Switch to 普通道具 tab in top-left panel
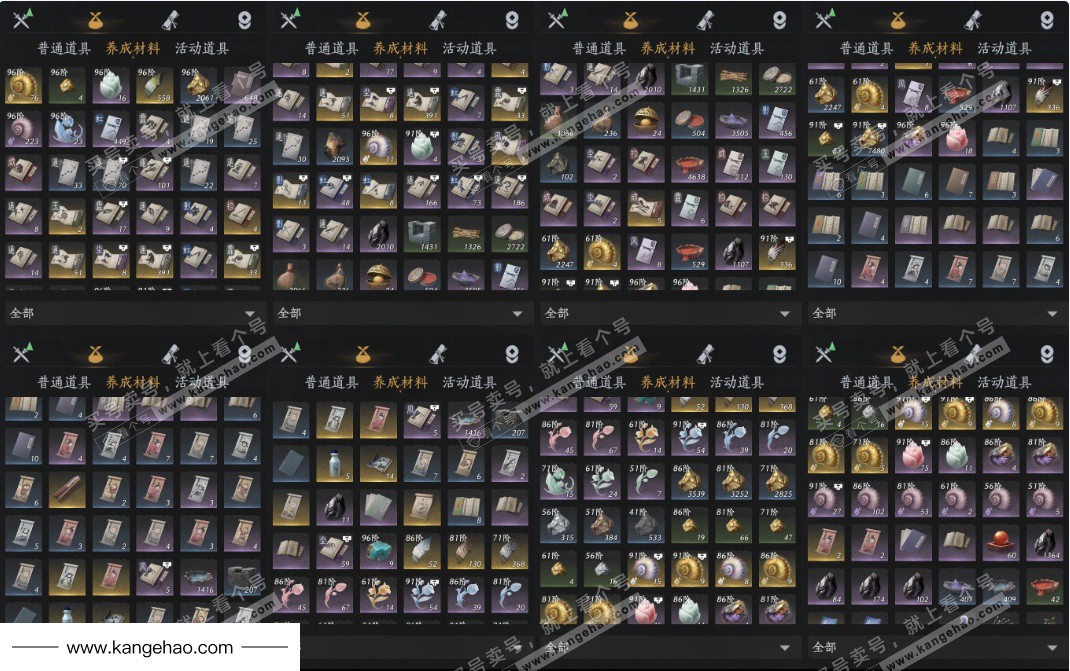 click(64, 48)
